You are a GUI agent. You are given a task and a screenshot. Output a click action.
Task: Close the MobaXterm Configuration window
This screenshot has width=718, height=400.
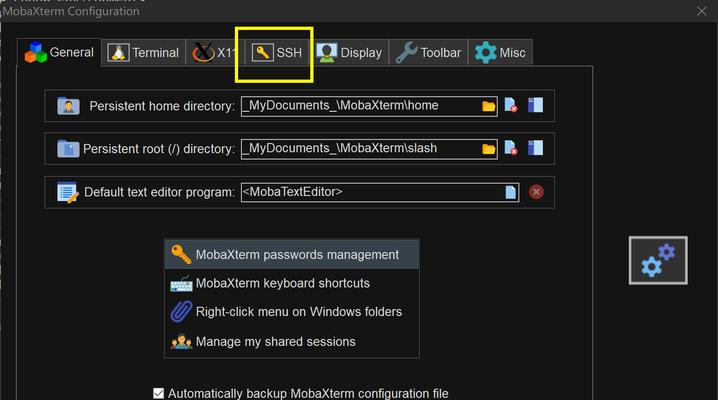[x=702, y=11]
